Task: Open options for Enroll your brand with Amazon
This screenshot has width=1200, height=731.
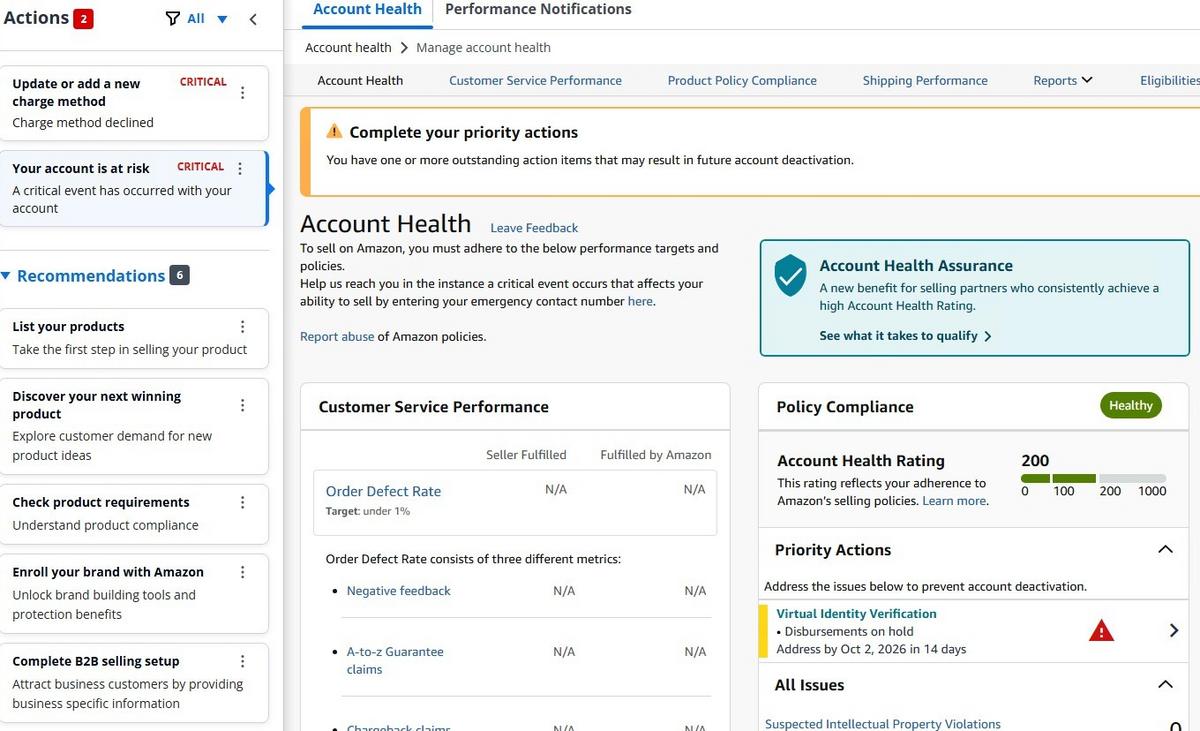Action: (243, 572)
